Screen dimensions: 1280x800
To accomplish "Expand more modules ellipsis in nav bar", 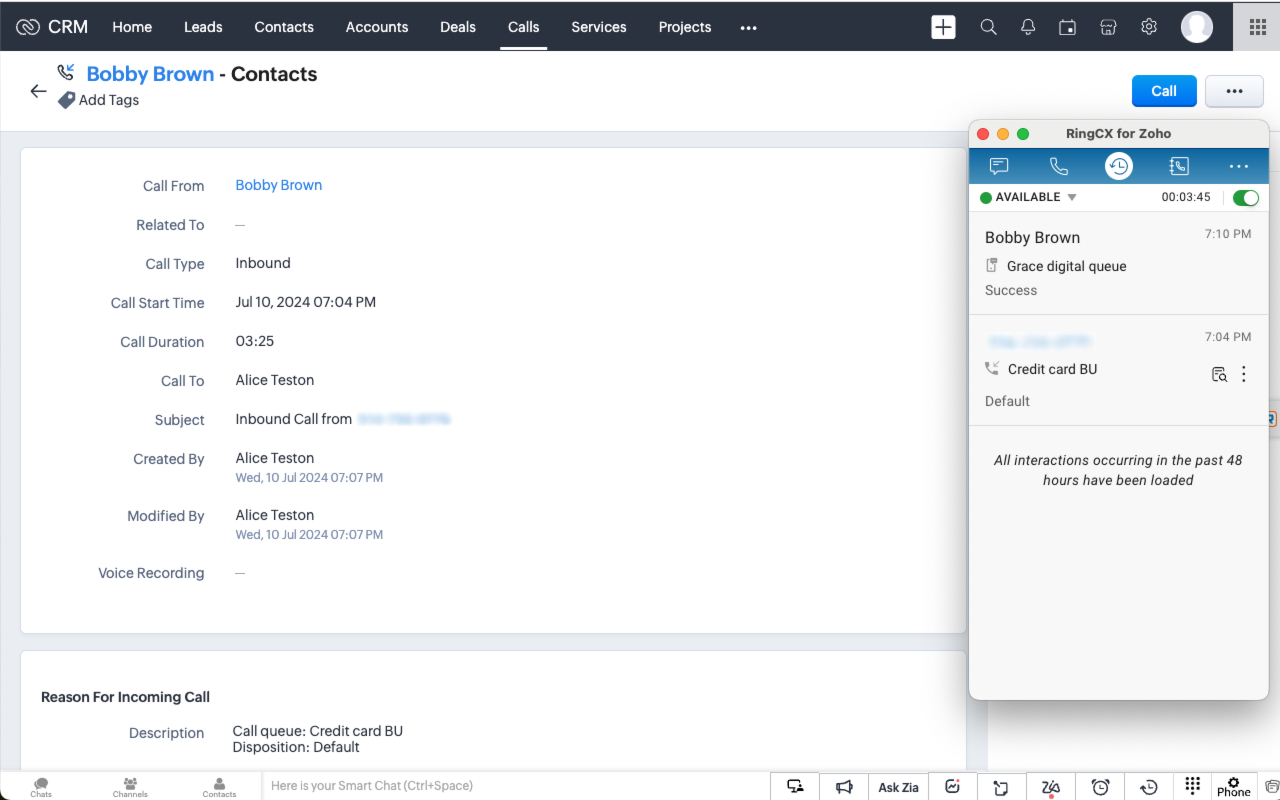I will coord(748,28).
